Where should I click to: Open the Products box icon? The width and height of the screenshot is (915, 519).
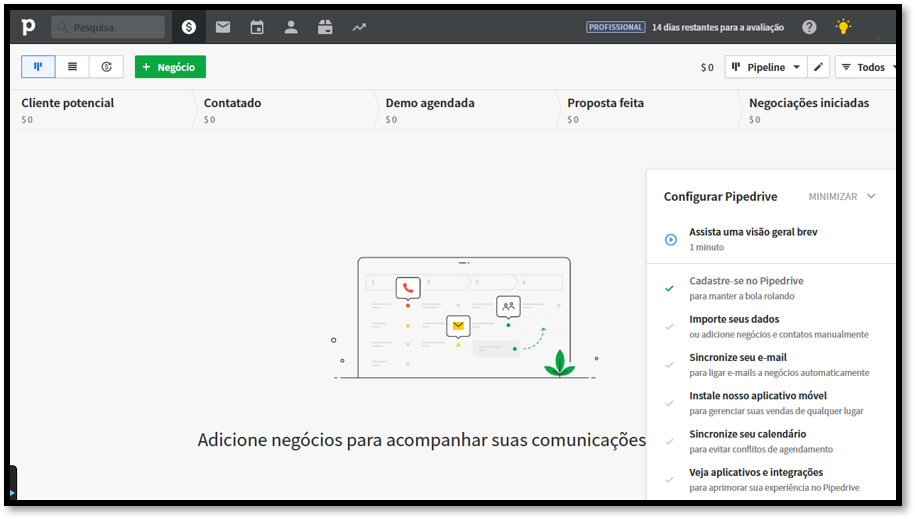[325, 27]
